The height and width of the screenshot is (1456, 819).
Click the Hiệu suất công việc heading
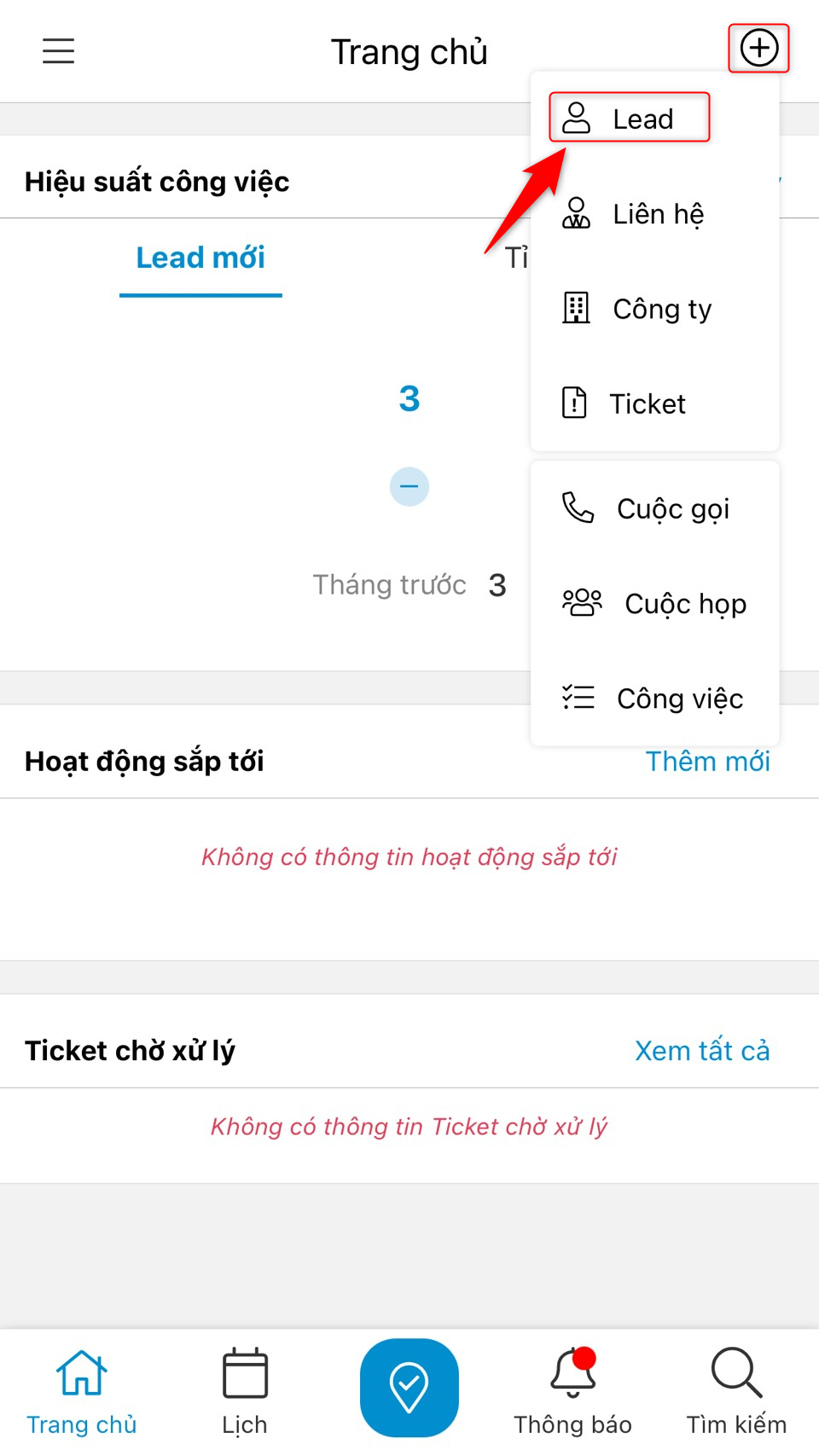coord(157,182)
